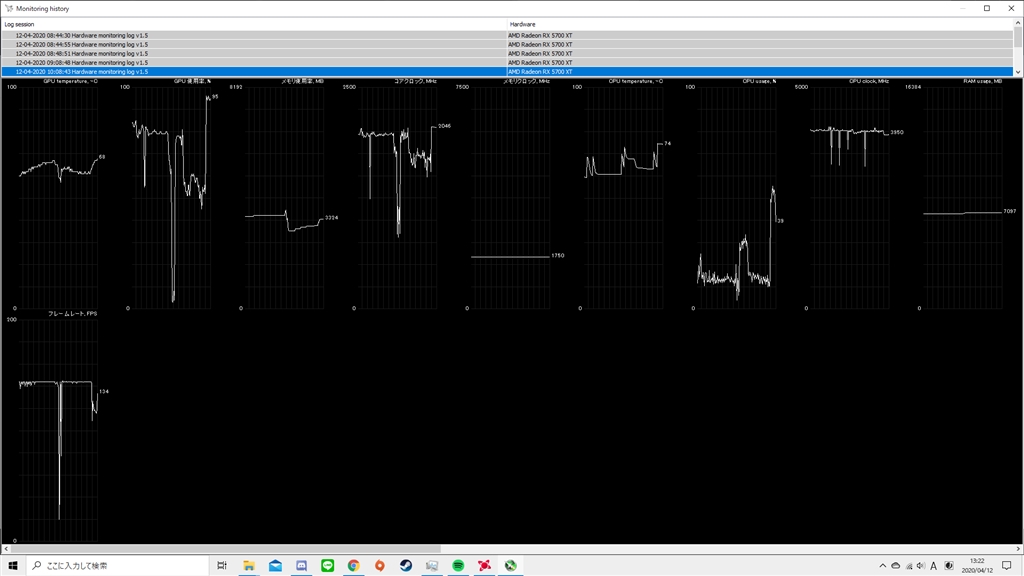Click the horizontal scrollbar left arrow

(x=6, y=549)
